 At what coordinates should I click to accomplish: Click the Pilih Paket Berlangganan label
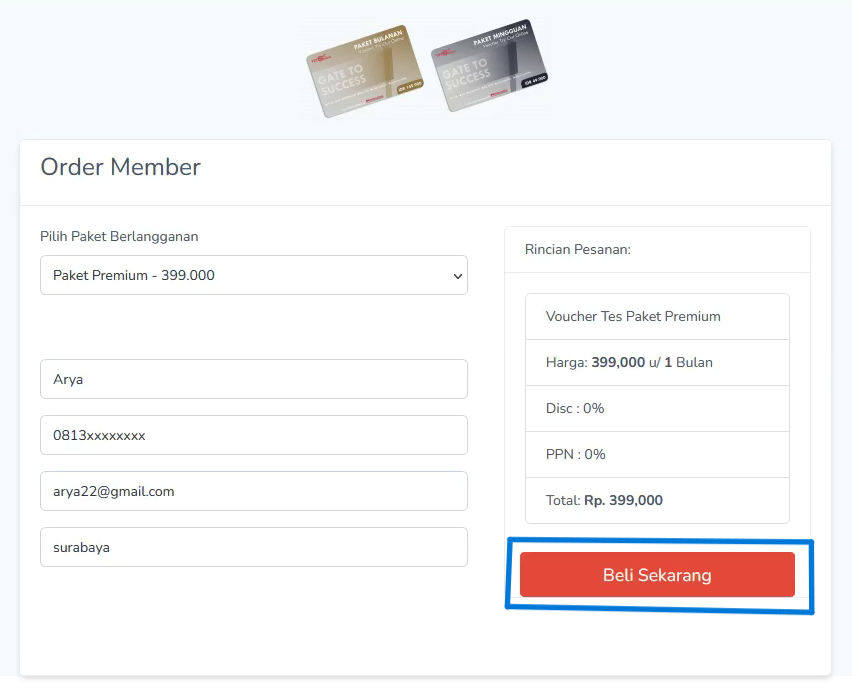[x=119, y=237]
